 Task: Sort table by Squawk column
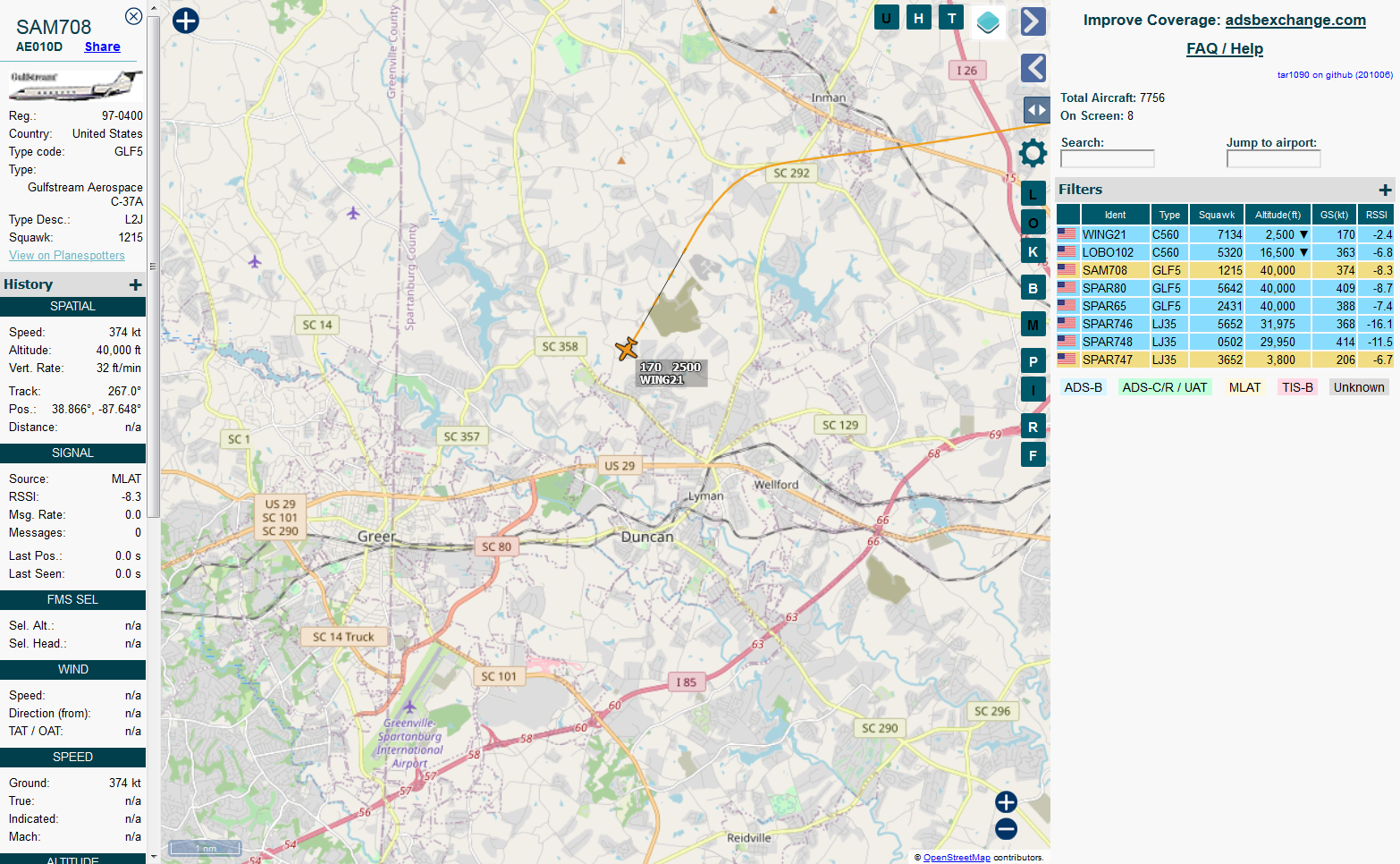point(1217,215)
